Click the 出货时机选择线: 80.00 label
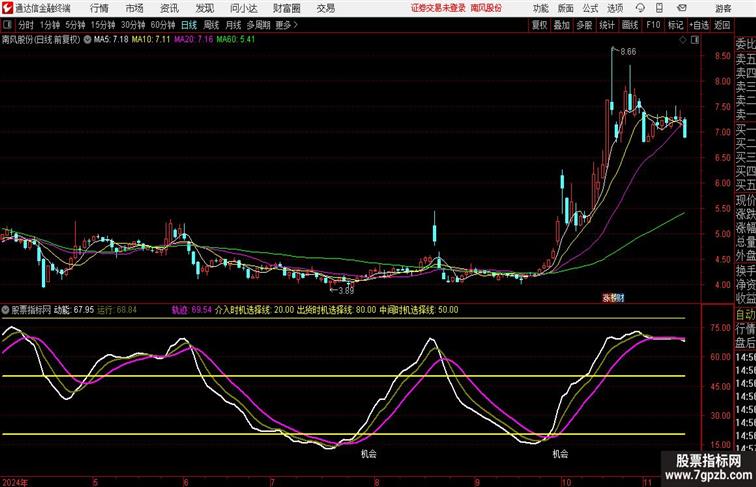This screenshot has width=756, height=487. (x=336, y=310)
